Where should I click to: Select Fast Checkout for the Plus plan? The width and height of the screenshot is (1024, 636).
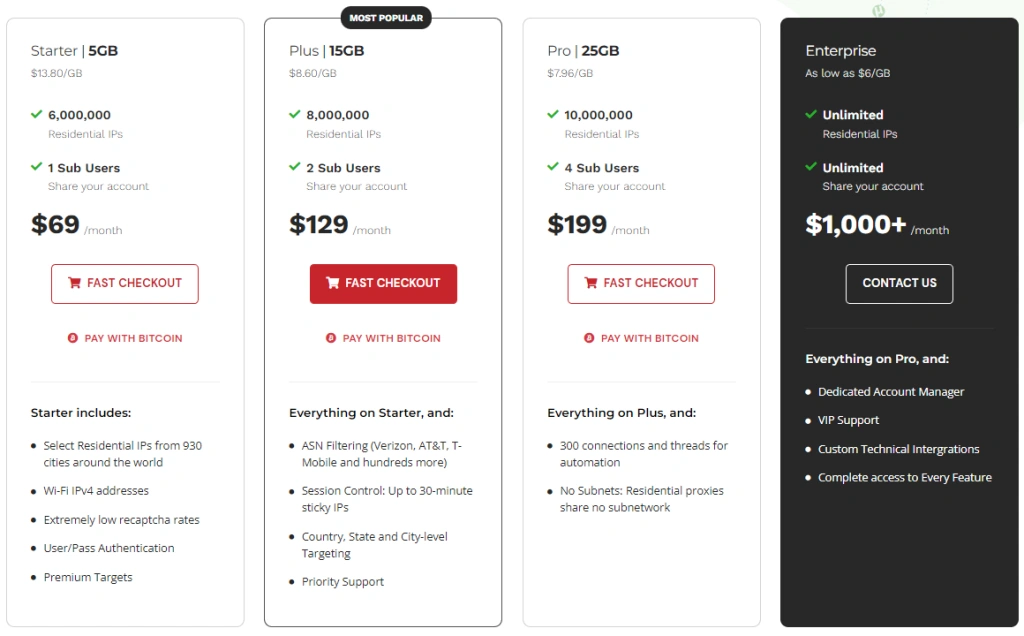point(383,284)
